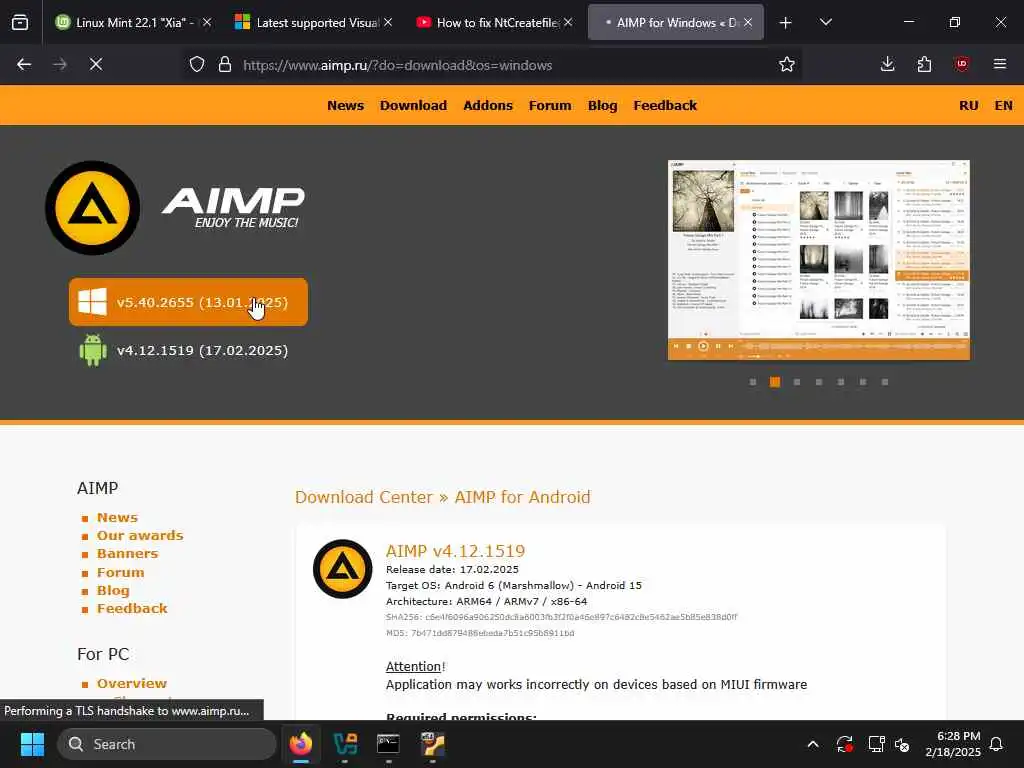Open Overview link under For PC
This screenshot has height=768, width=1024.
132,684
